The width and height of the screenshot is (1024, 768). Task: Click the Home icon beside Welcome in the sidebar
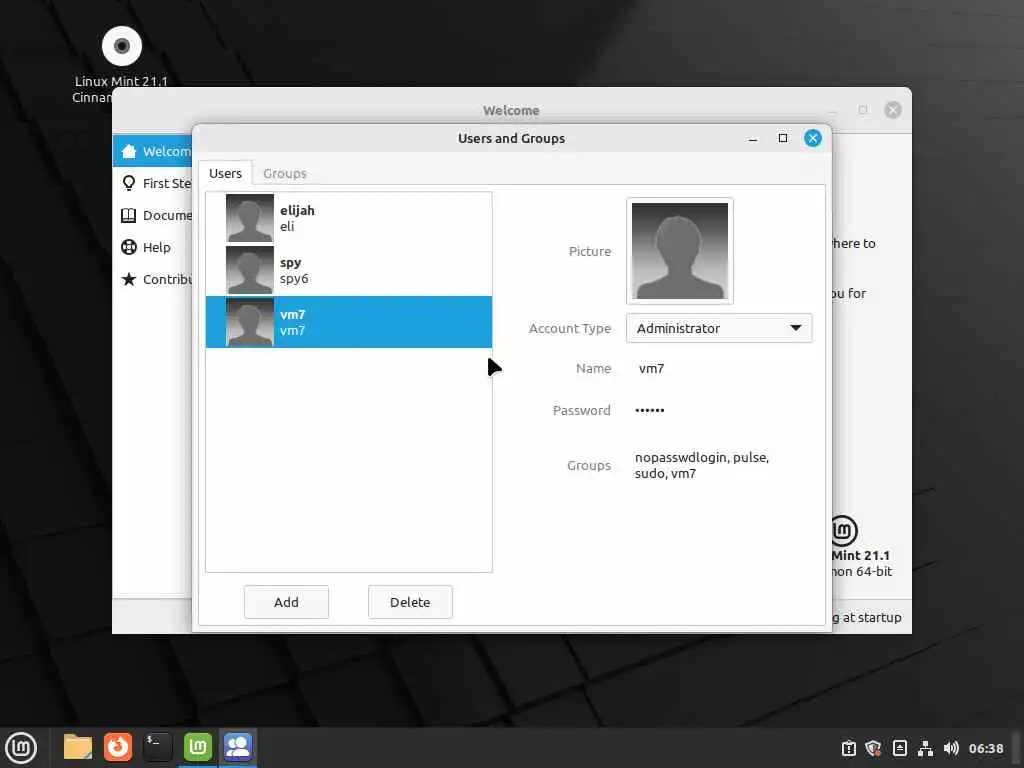point(129,152)
